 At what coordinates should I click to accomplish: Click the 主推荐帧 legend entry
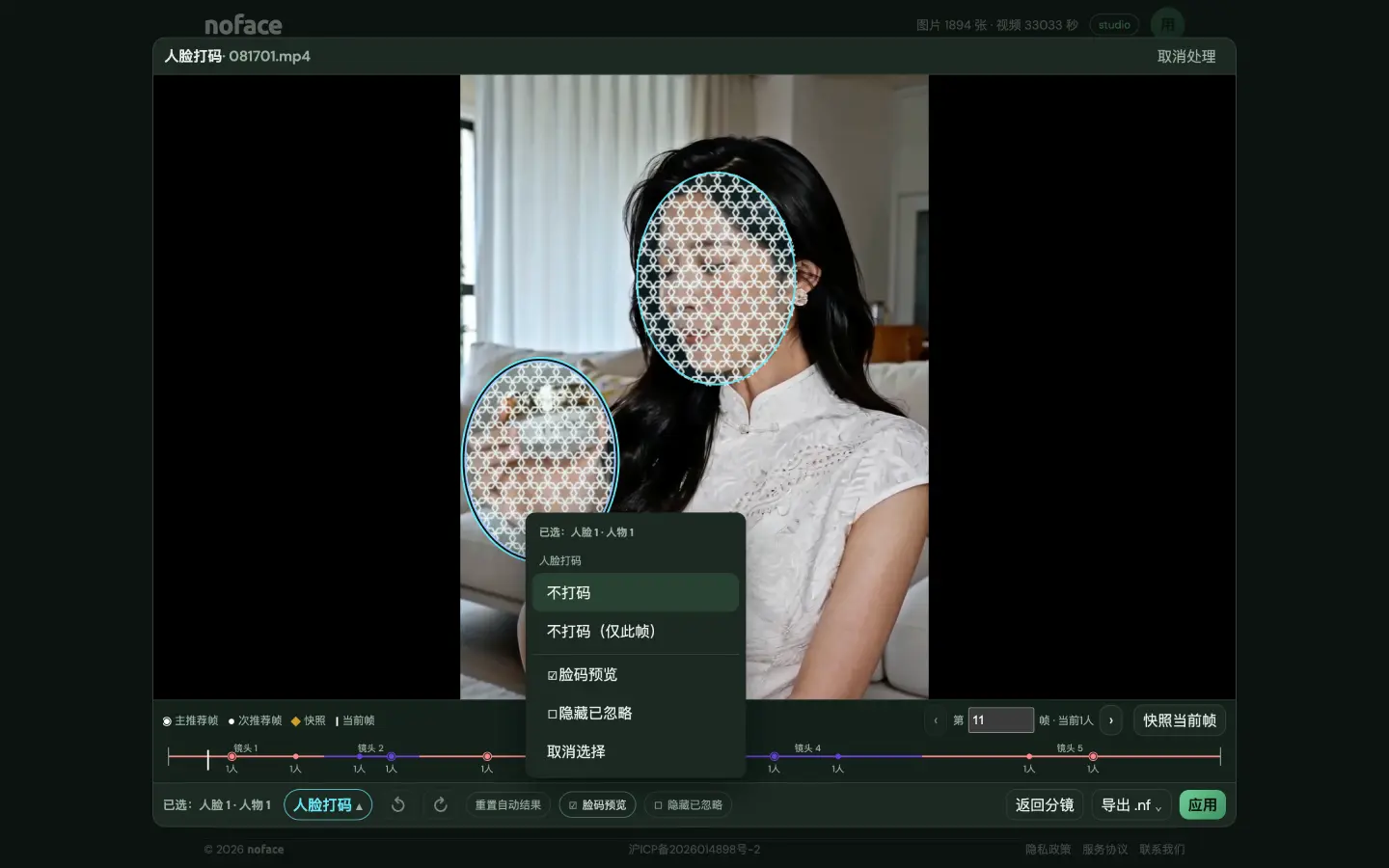click(x=190, y=720)
